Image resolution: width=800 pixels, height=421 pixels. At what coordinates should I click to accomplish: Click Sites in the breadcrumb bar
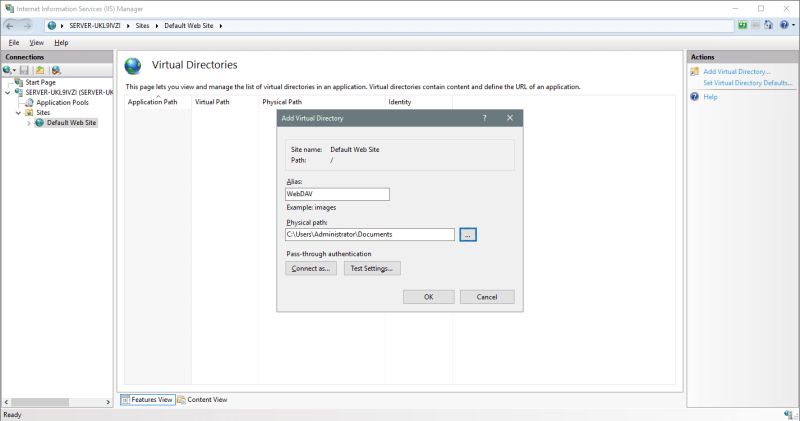(x=142, y=26)
